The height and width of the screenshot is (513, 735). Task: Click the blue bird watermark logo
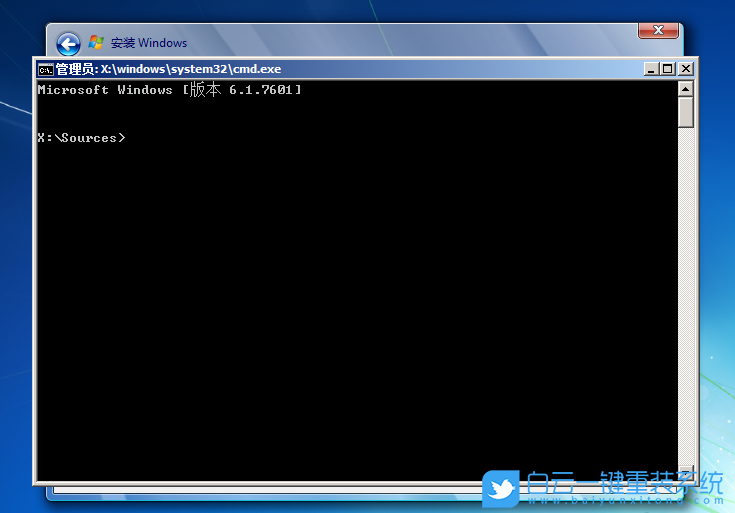(500, 489)
